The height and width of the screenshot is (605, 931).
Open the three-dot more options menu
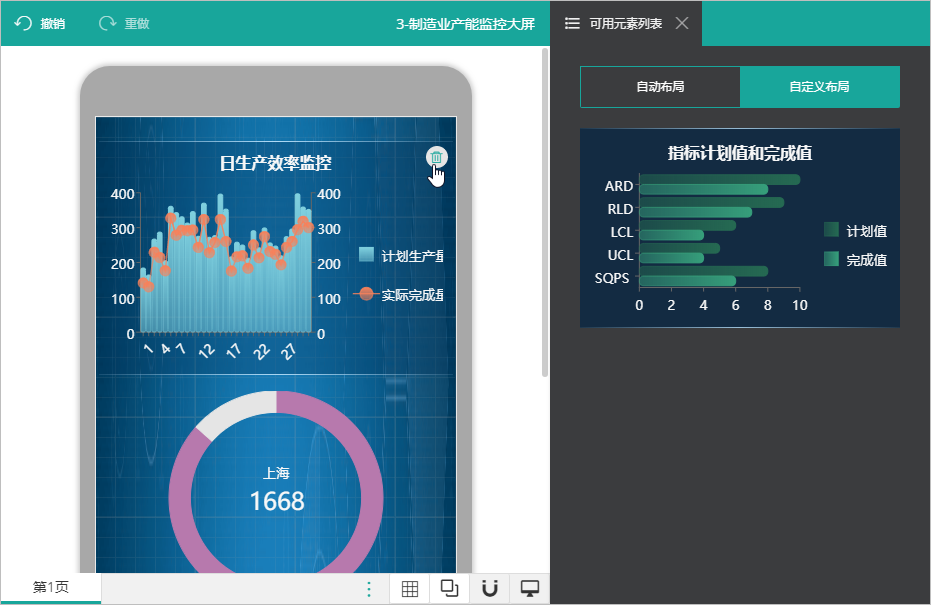coord(369,589)
